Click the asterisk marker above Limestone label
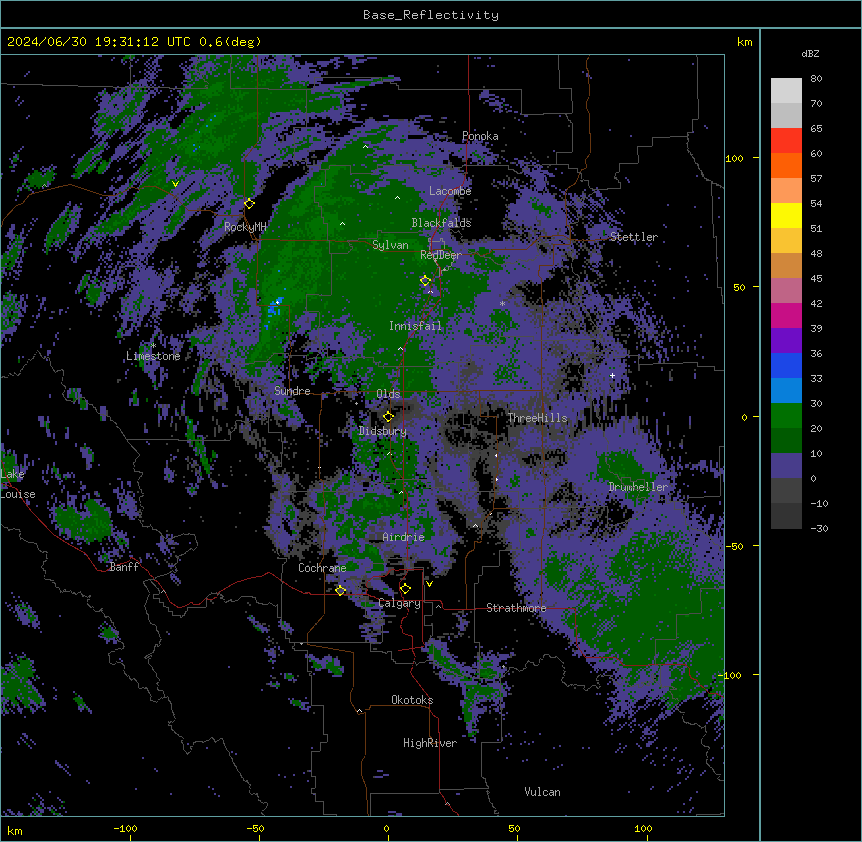 [x=153, y=345]
